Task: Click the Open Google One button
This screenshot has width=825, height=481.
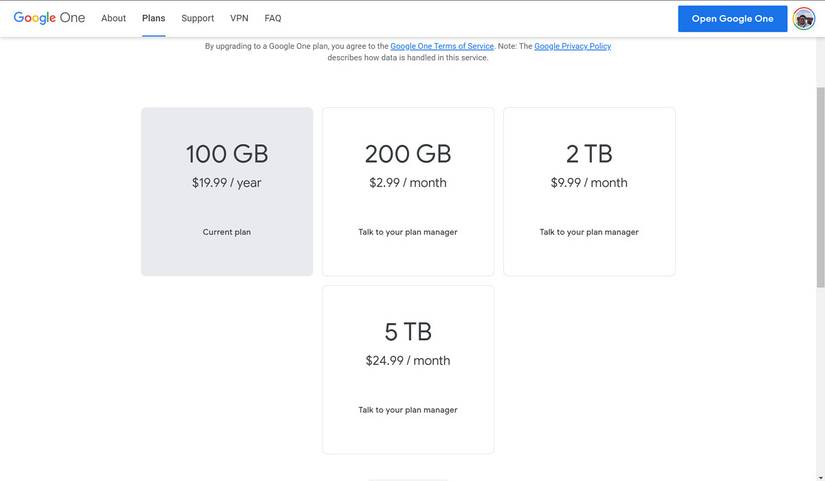Action: [x=732, y=19]
